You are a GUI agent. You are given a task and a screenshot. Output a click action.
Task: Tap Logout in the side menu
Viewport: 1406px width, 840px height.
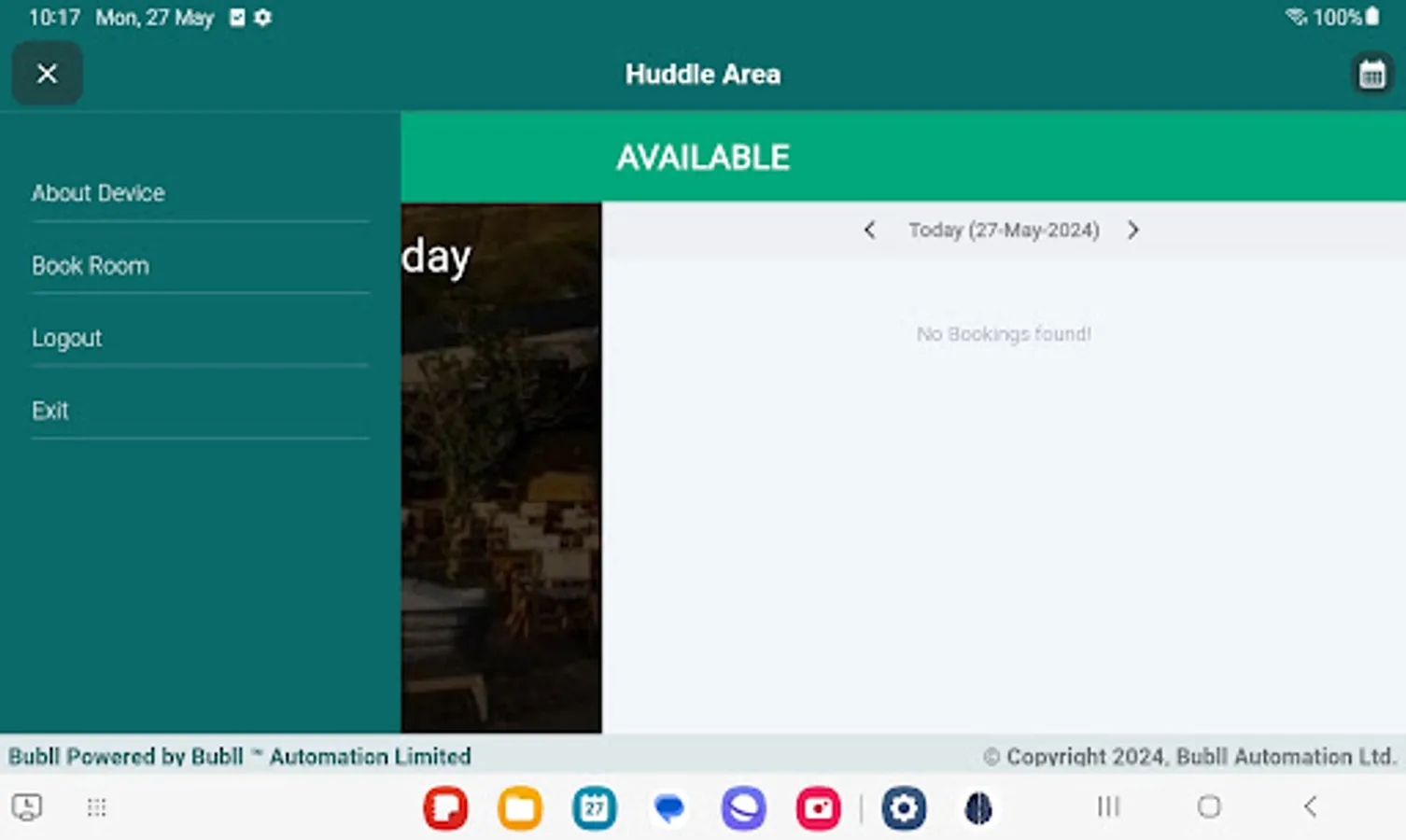click(x=66, y=338)
